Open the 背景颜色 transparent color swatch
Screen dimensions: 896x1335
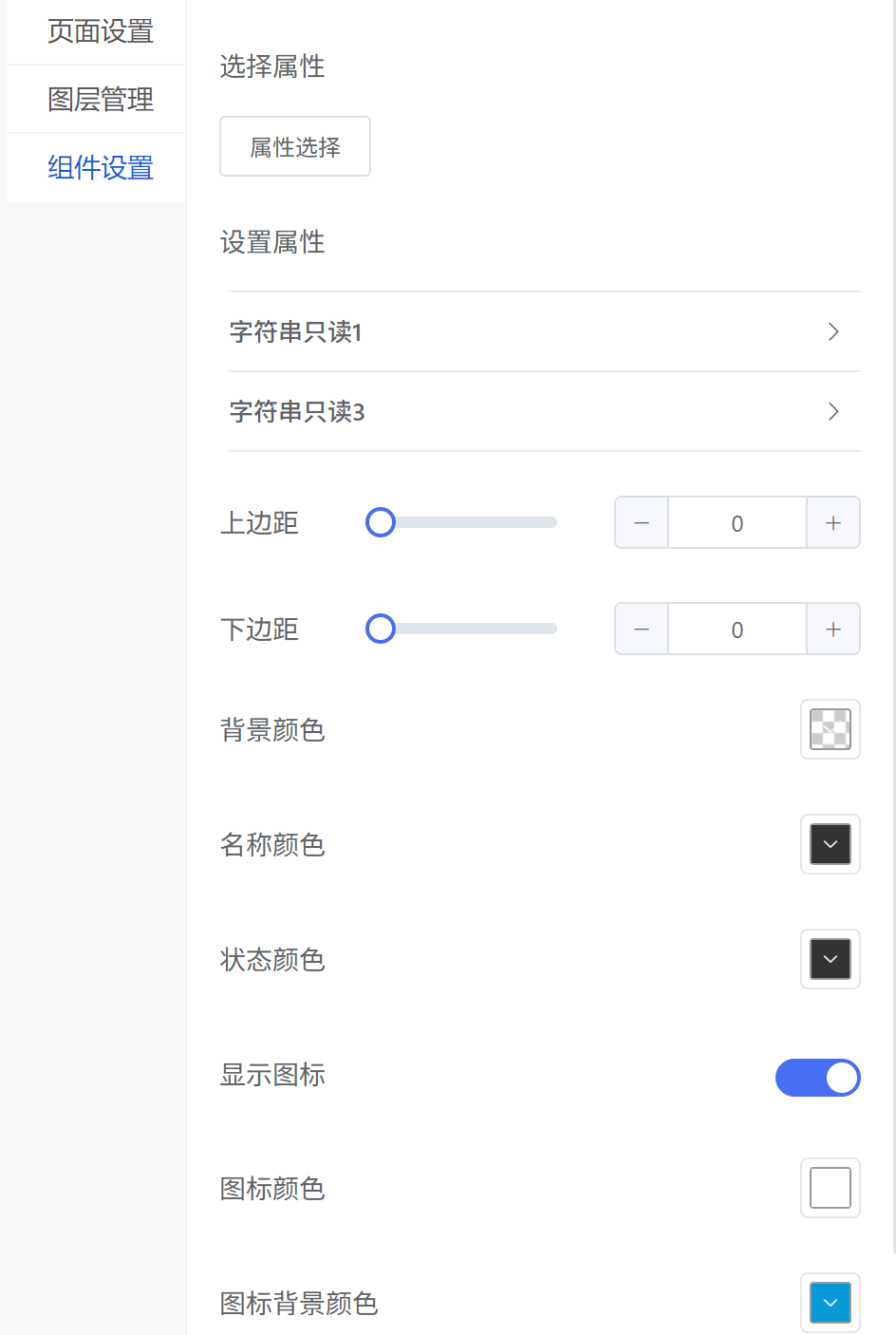831,729
